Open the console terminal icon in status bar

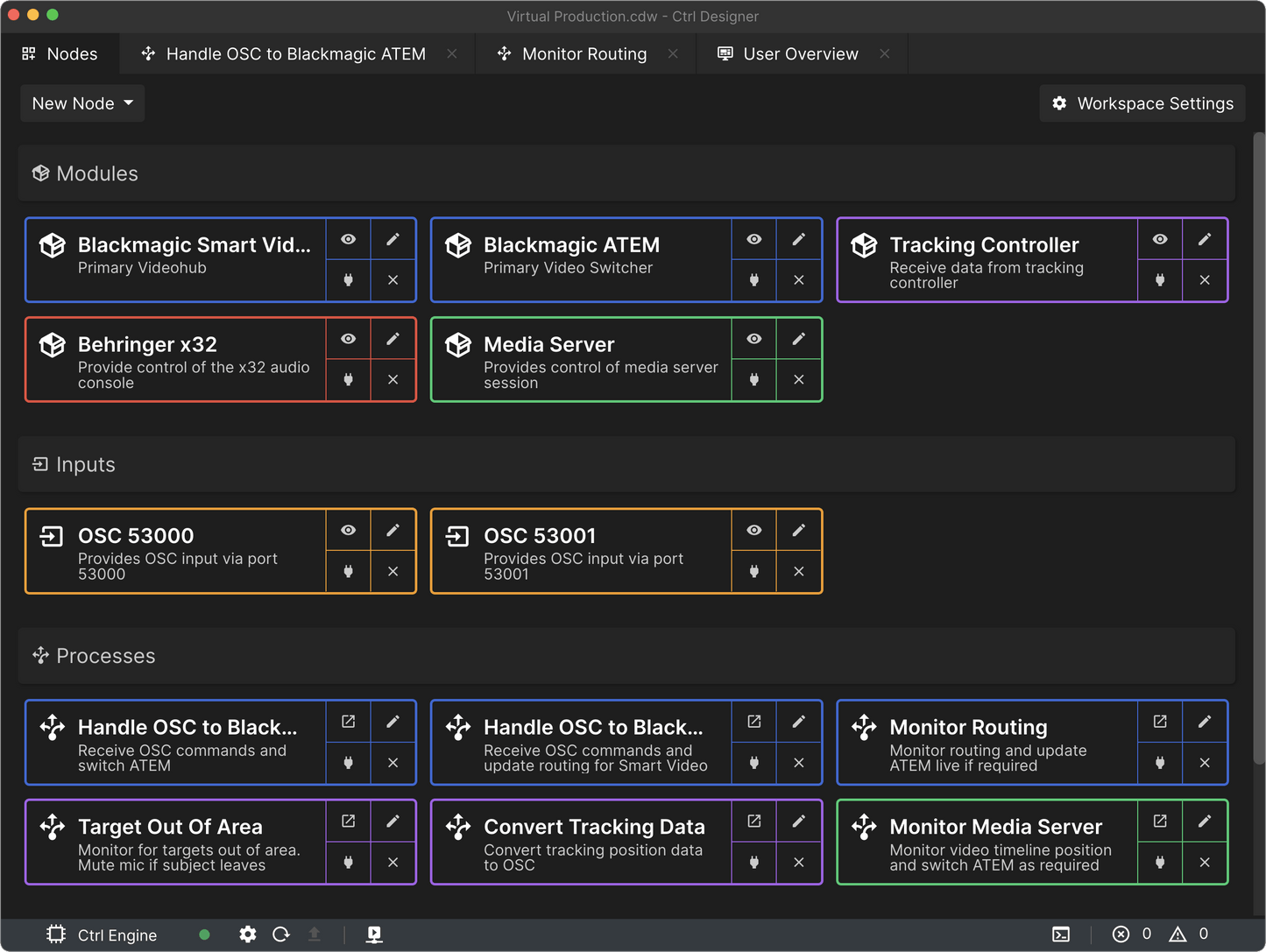click(x=1061, y=934)
